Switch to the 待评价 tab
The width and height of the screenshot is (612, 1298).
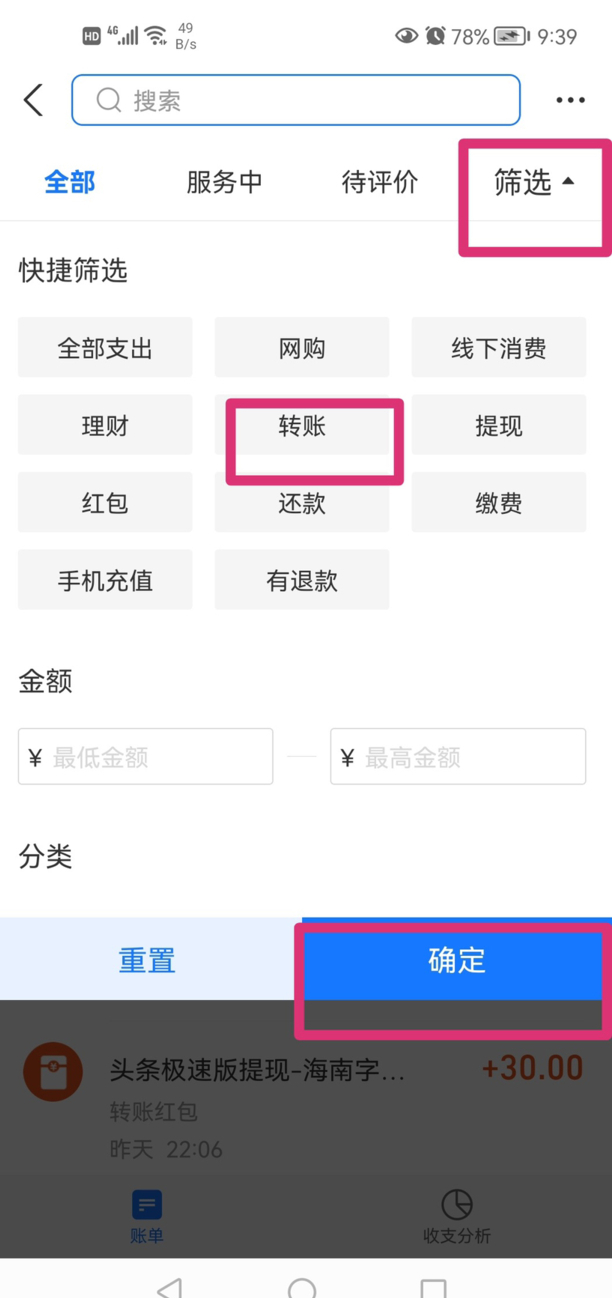pos(380,183)
